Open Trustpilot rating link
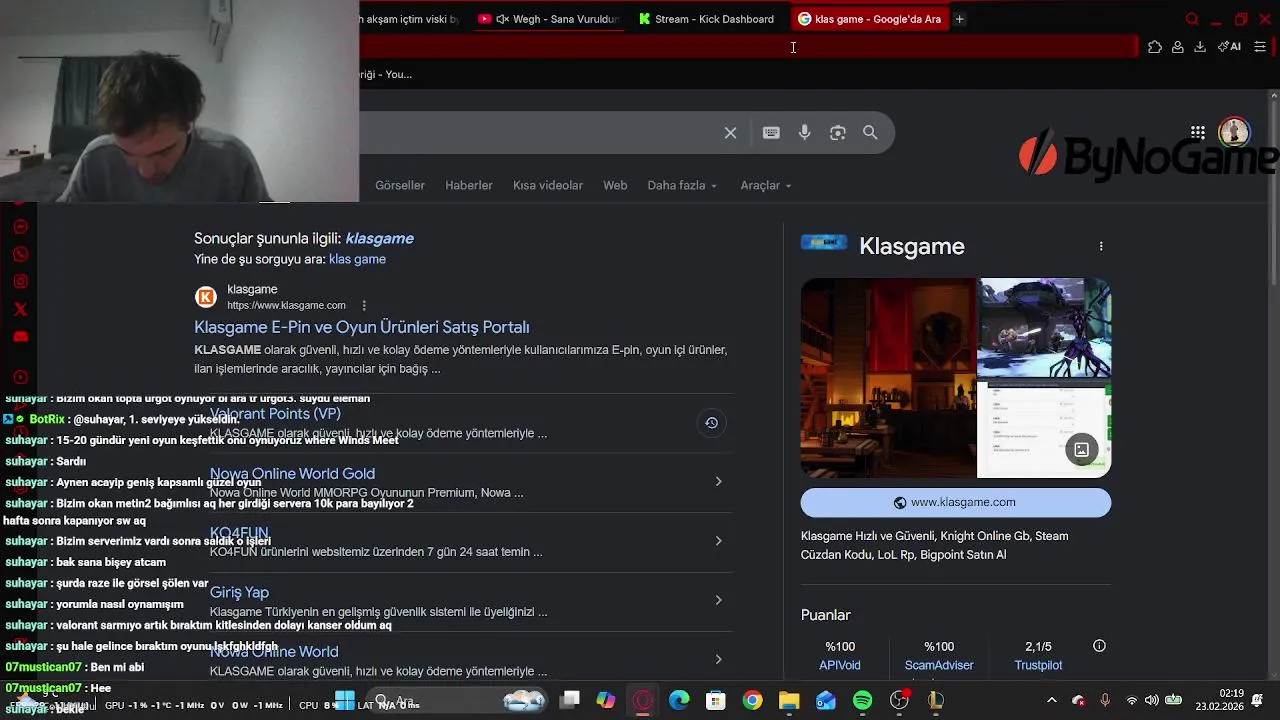1280x720 pixels. [1038, 665]
